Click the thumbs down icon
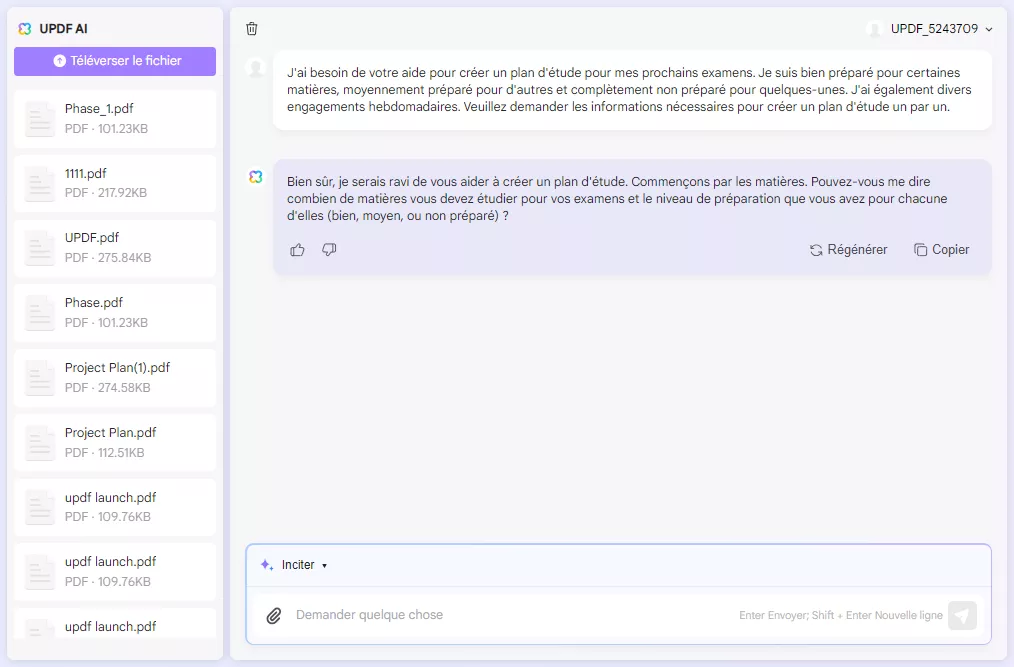1014x667 pixels. (x=329, y=250)
